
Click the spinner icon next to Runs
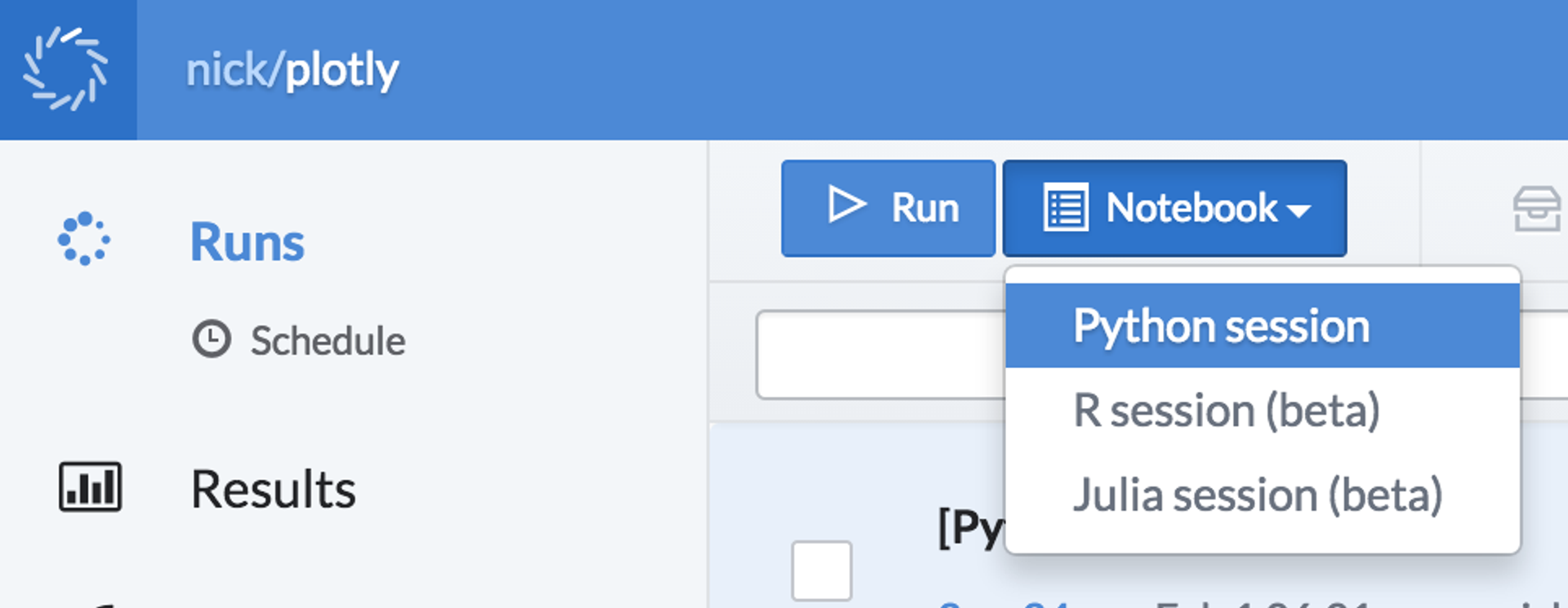85,239
